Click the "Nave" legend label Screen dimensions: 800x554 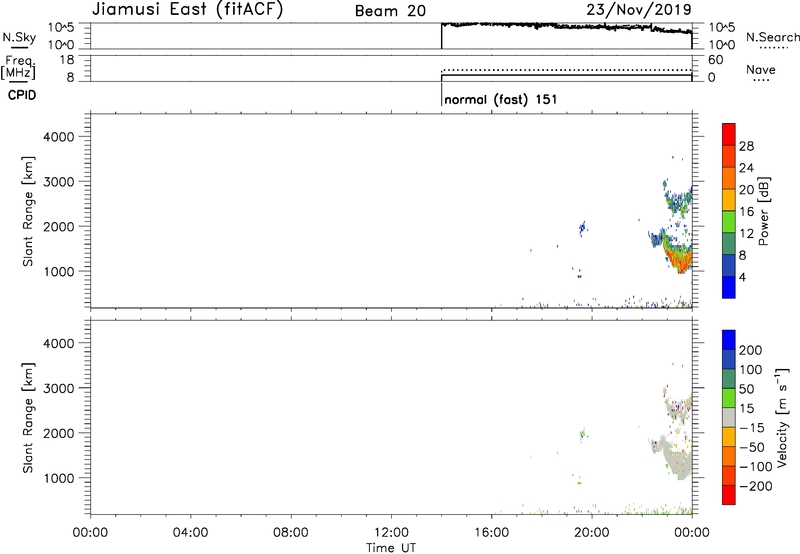click(x=761, y=69)
